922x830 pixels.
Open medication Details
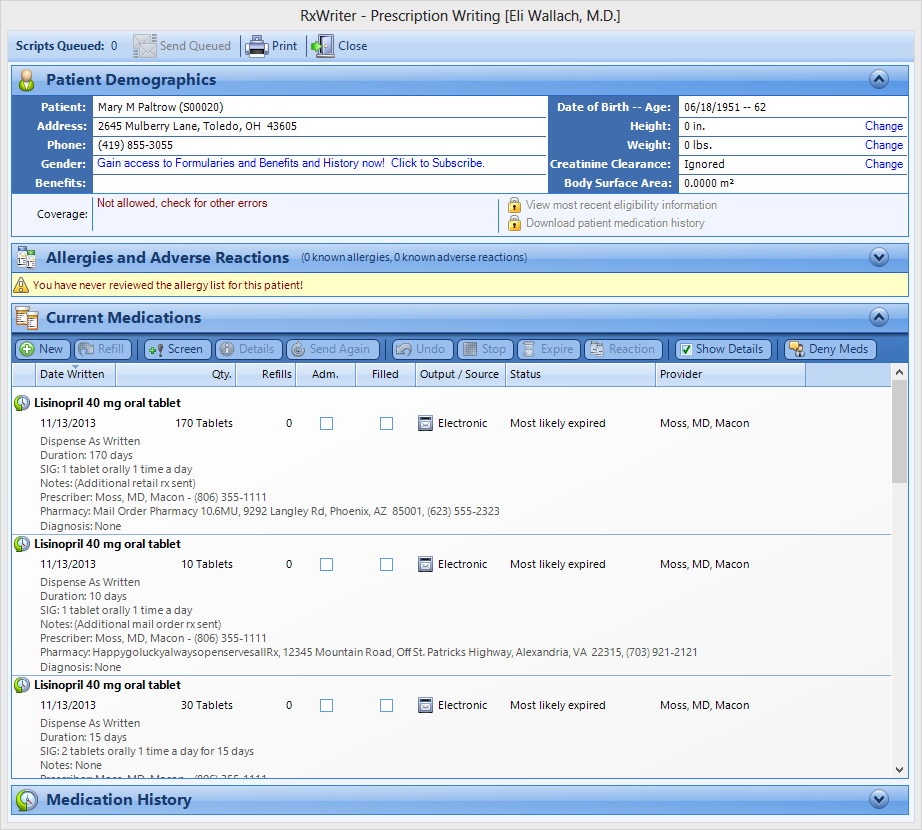[x=249, y=349]
